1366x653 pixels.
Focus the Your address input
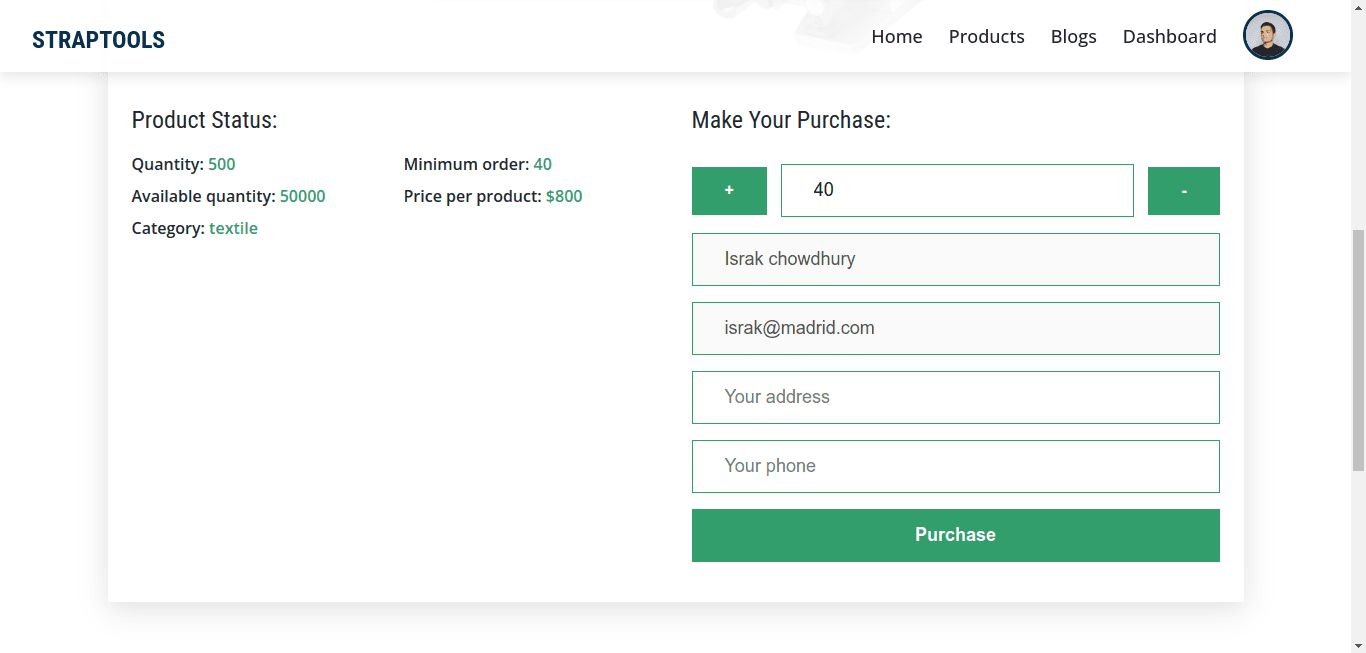coord(955,397)
